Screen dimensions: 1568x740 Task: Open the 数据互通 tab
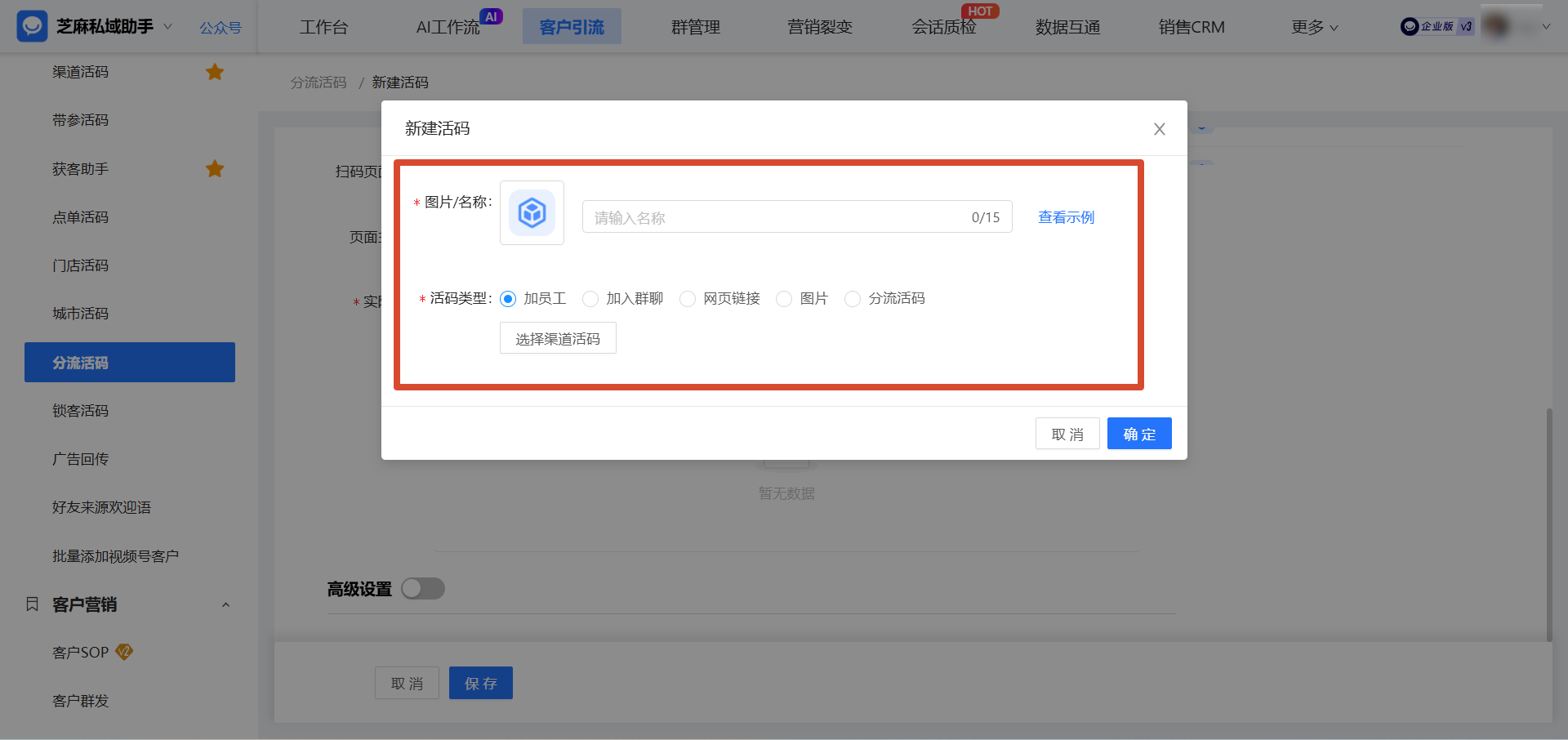point(1068,27)
